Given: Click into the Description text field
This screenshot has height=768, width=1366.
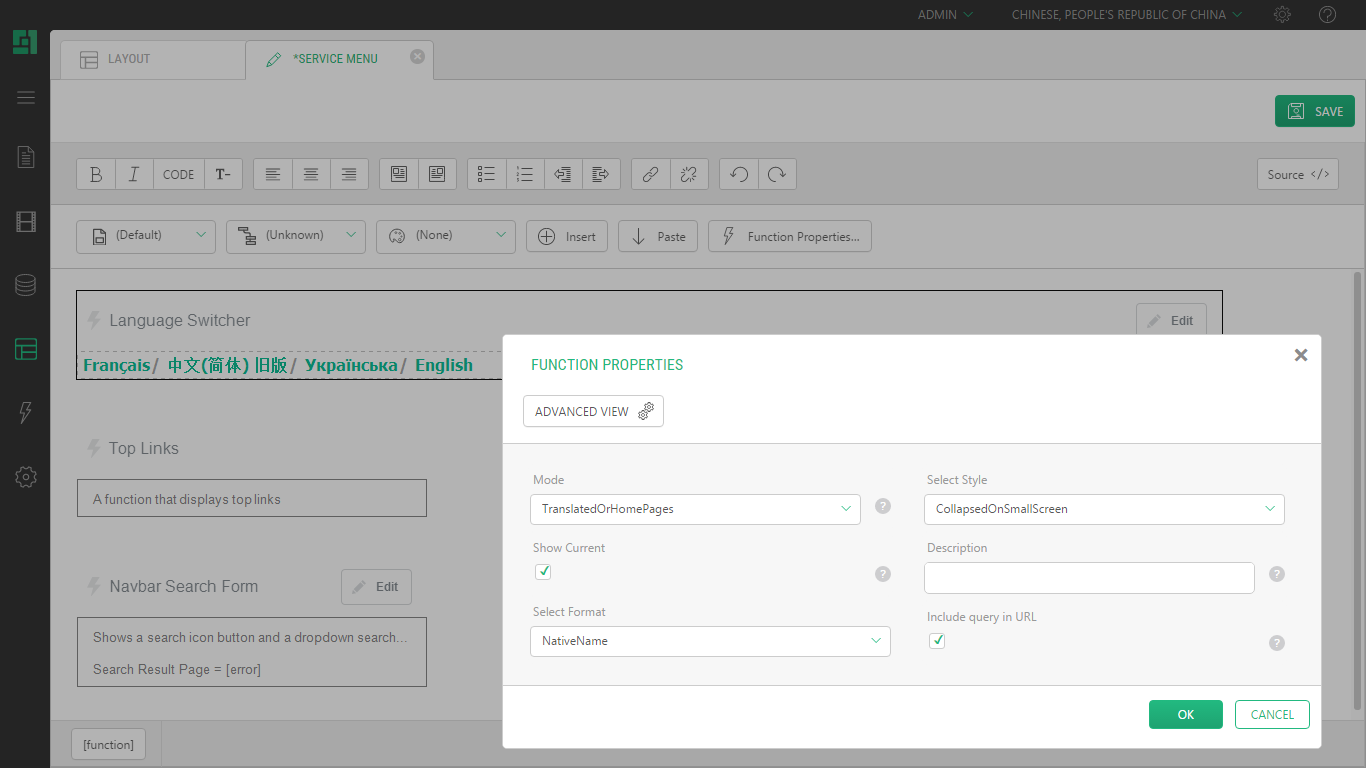Looking at the screenshot, I should point(1089,578).
